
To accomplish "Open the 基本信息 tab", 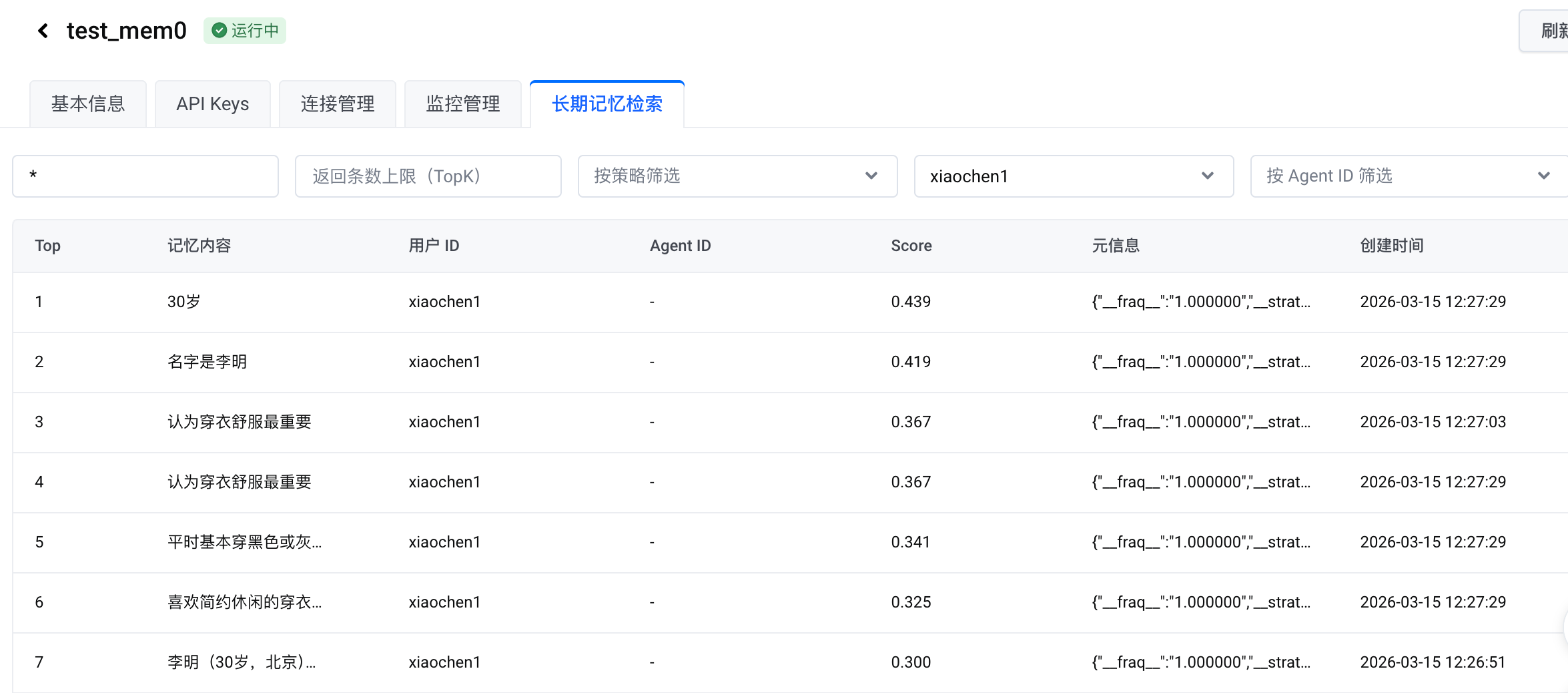I will [x=88, y=104].
